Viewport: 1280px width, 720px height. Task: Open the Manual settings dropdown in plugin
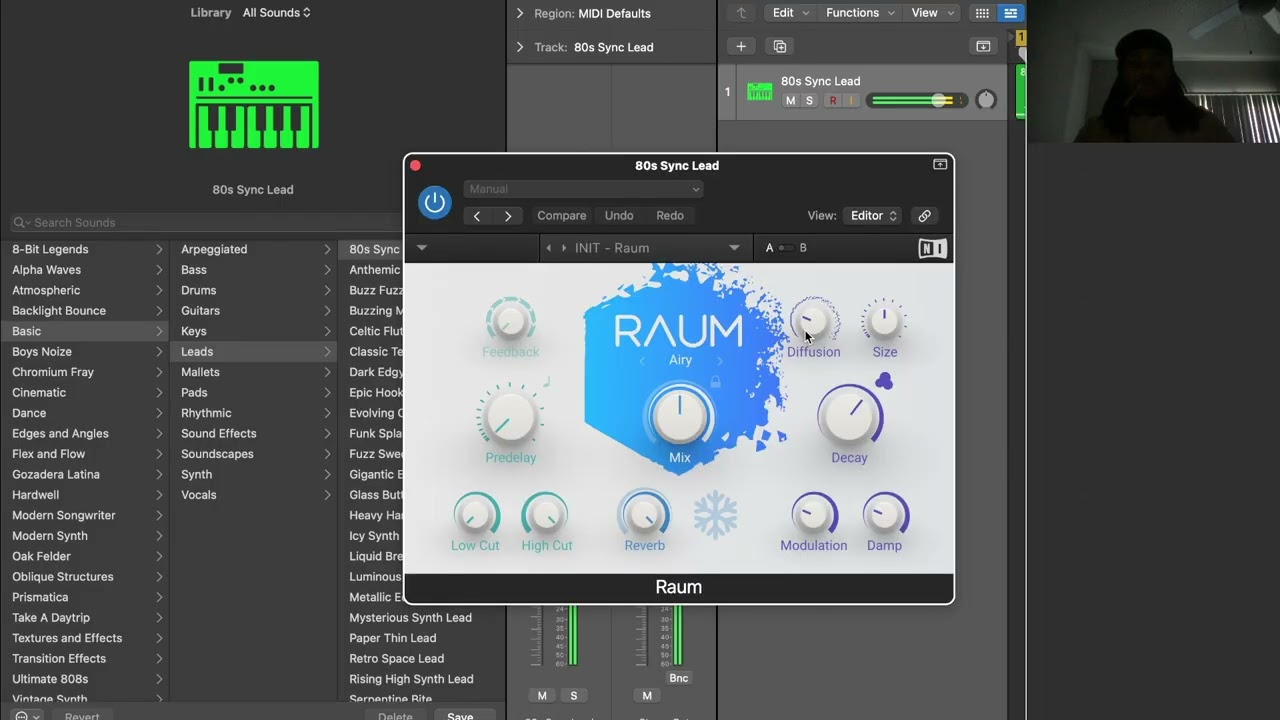pos(583,189)
